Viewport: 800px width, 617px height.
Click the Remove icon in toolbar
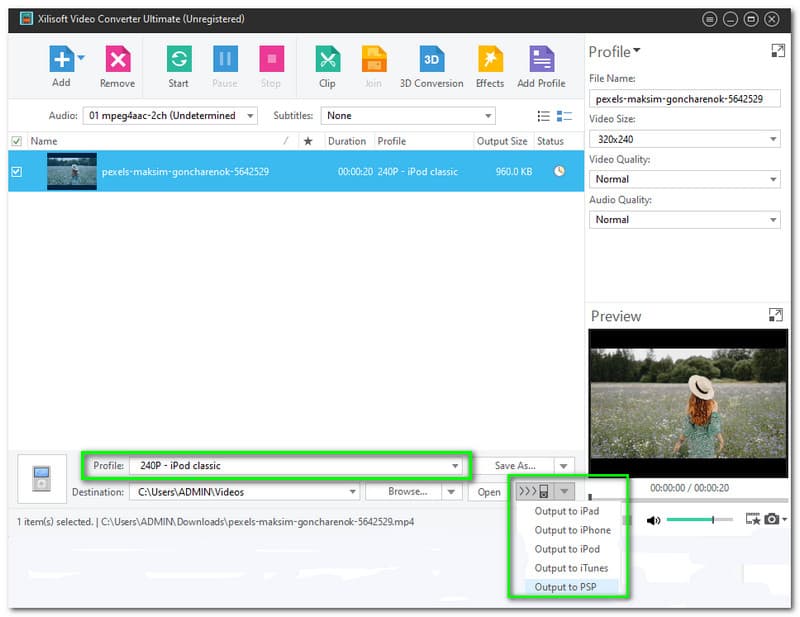tap(117, 60)
